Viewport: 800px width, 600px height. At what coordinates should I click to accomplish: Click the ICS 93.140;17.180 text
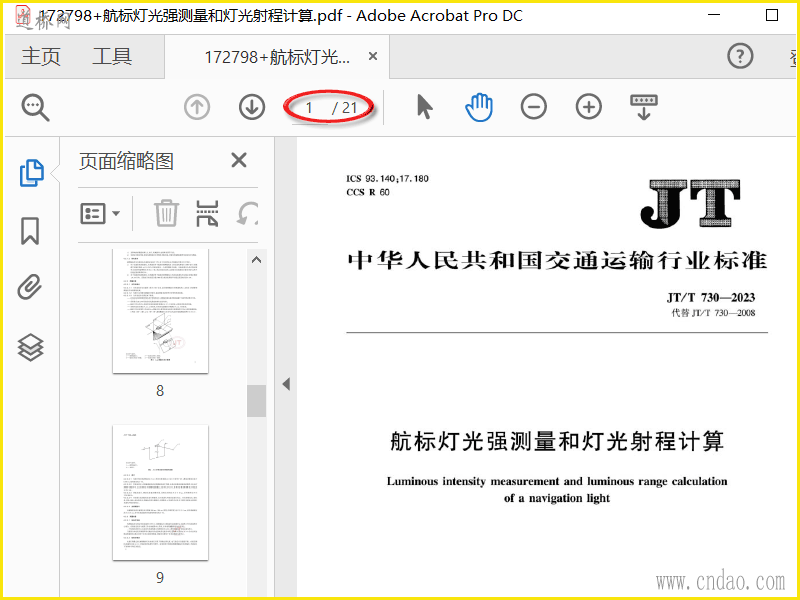(387, 179)
